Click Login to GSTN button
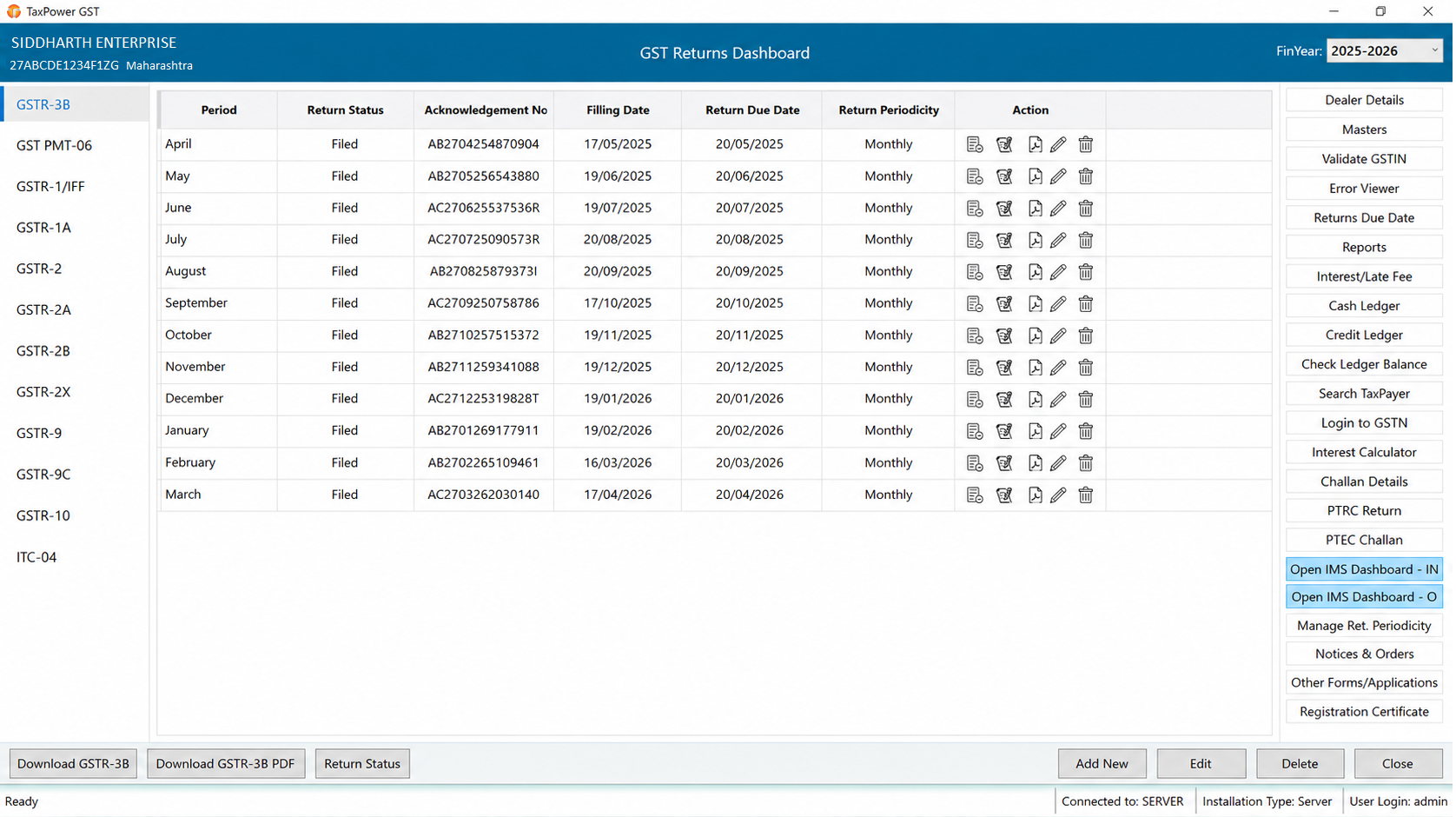1456x817 pixels. click(x=1364, y=423)
